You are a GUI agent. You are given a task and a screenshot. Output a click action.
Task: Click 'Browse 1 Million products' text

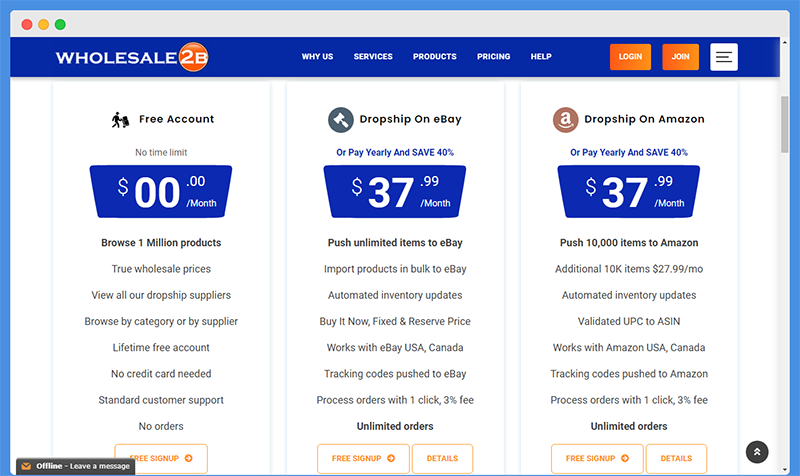pos(161,243)
